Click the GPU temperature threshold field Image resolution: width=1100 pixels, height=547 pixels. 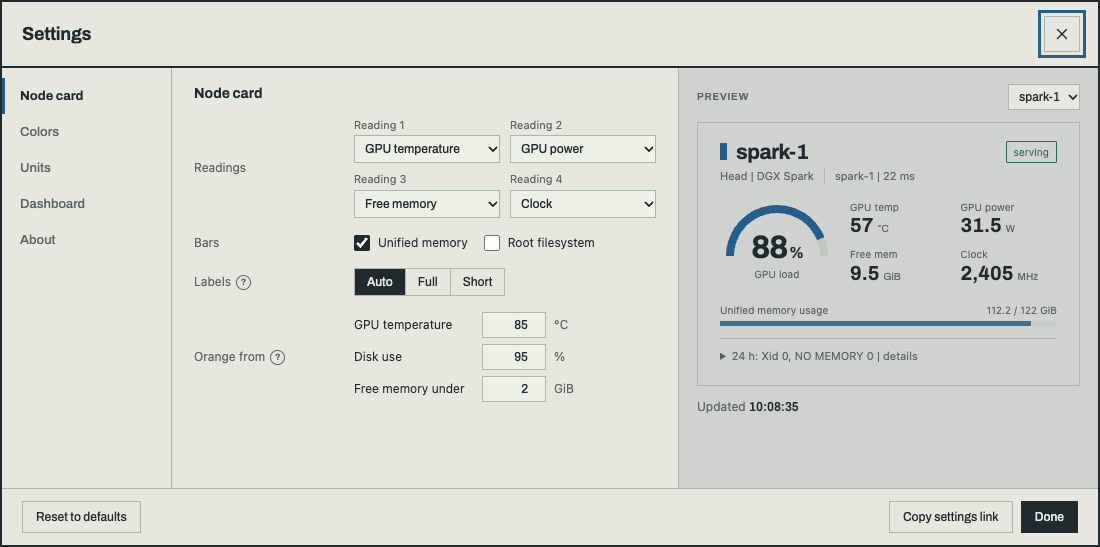pos(514,325)
